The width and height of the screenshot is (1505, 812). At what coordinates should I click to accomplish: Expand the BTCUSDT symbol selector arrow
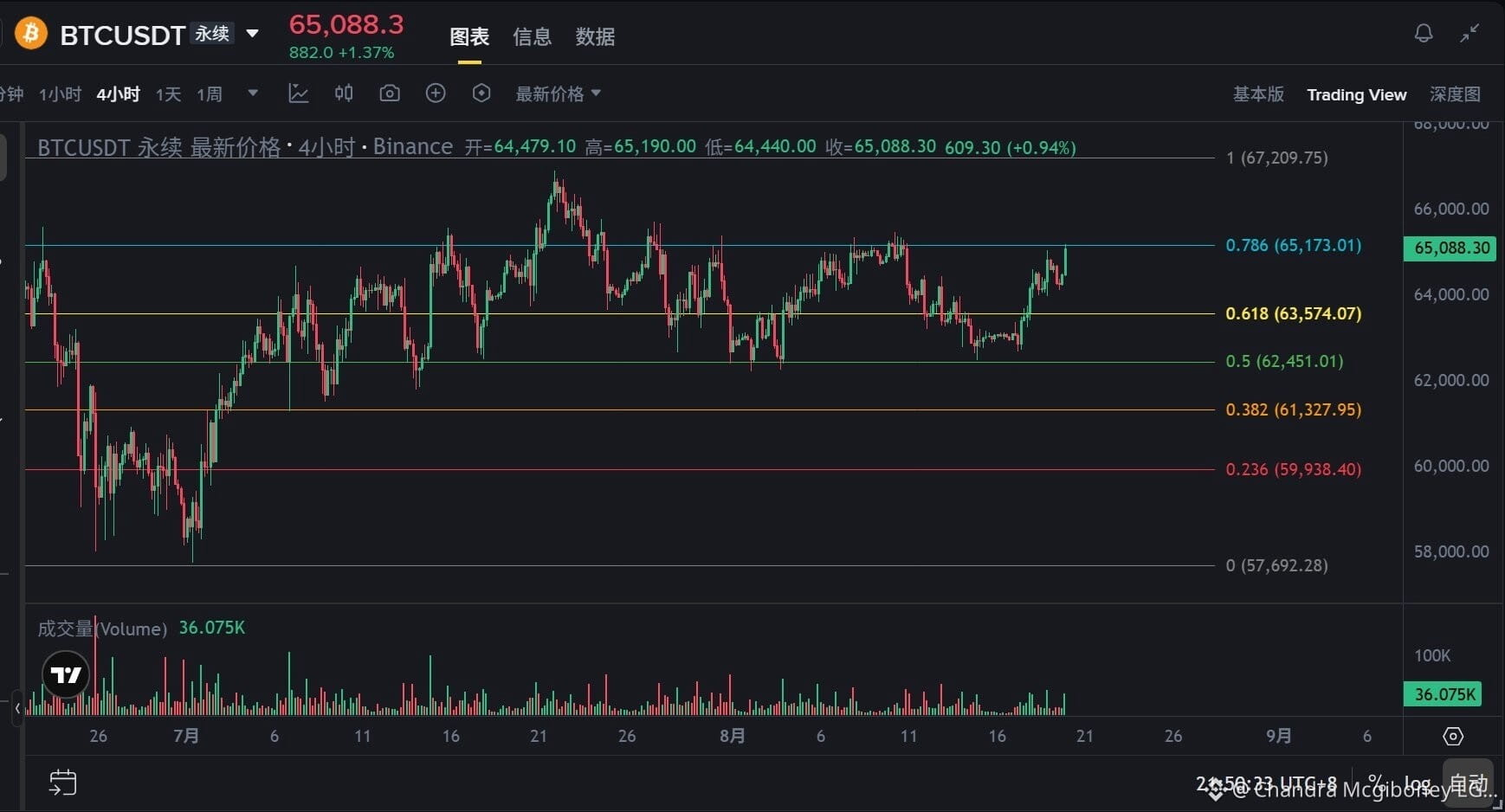[x=252, y=34]
